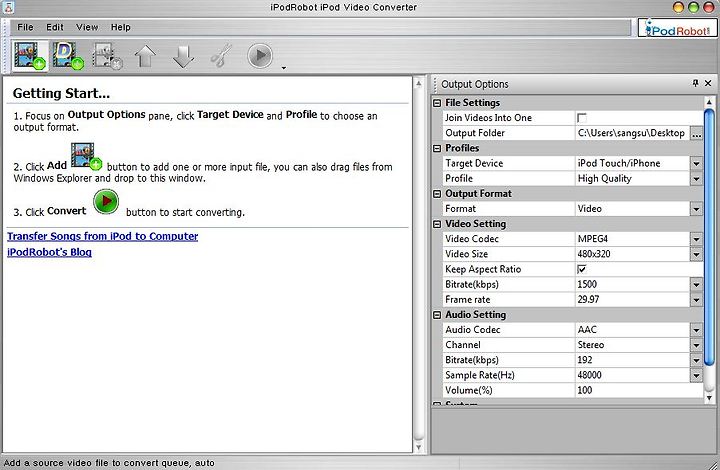
Task: Click the scissors trim icon
Action: [221, 56]
